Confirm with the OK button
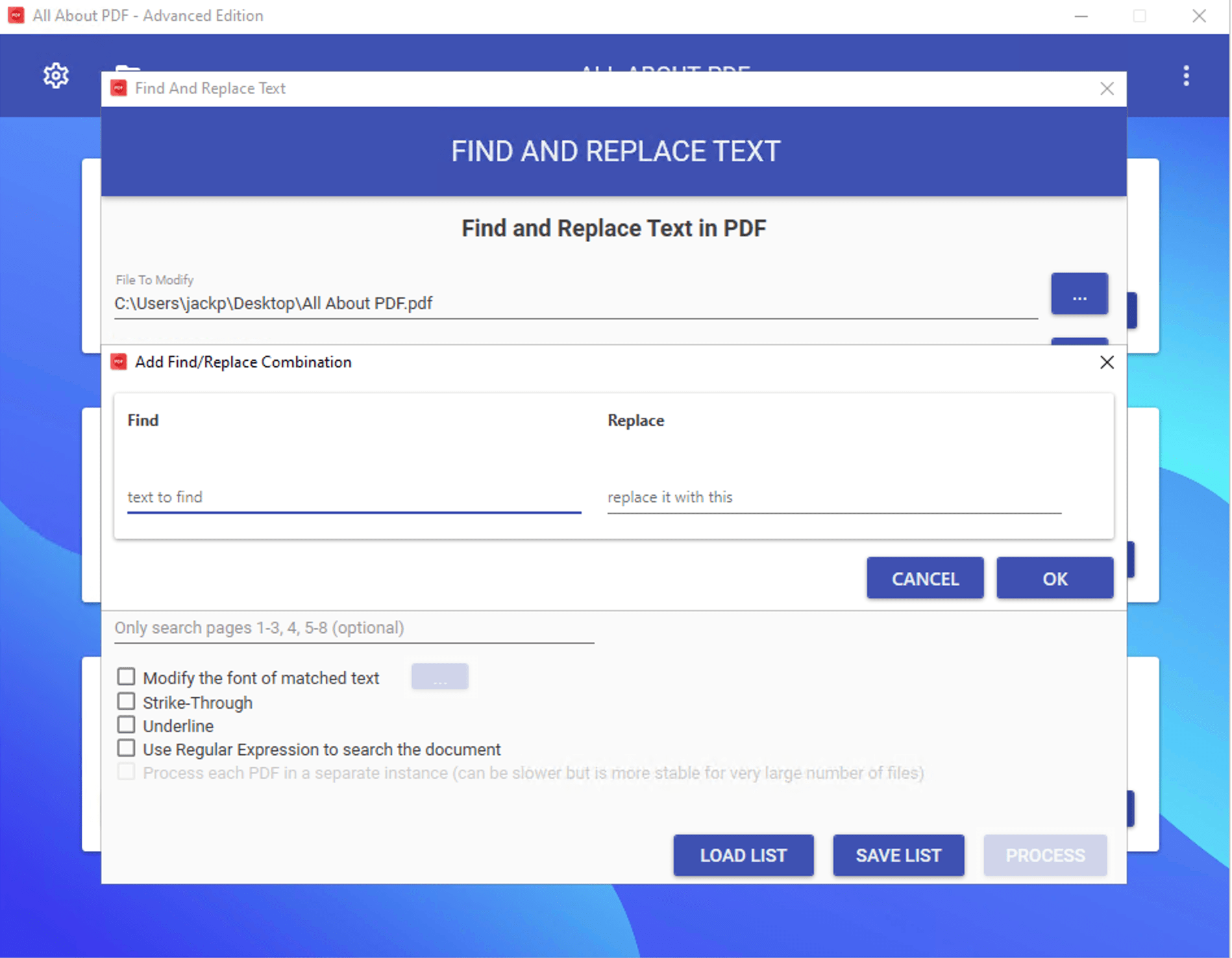This screenshot has width=1232, height=958. 1055,578
